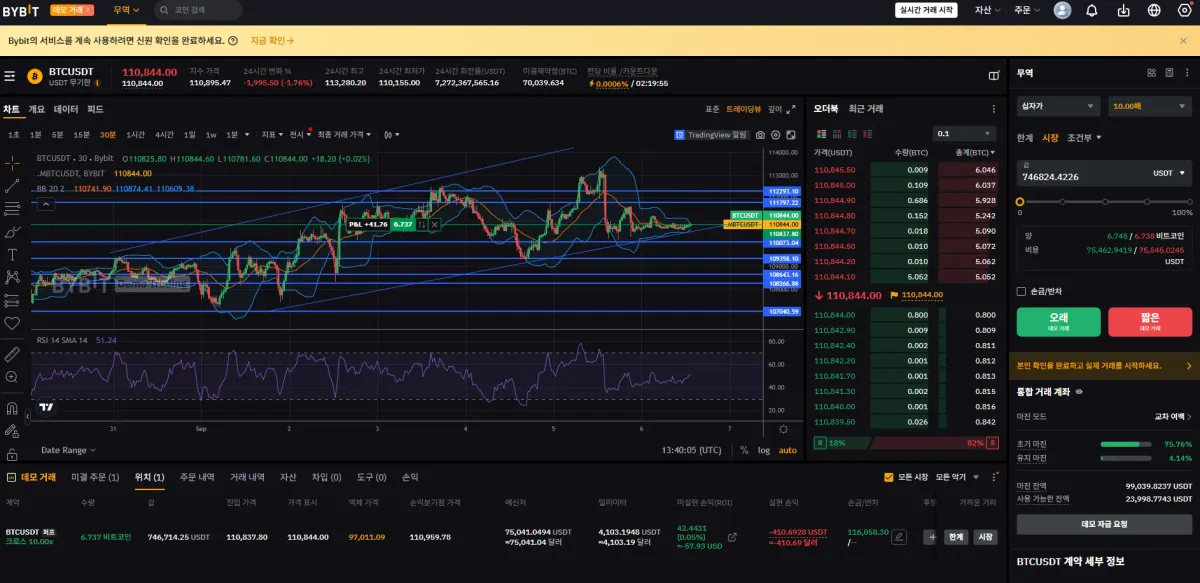Click the green 오래 buy button
This screenshot has width=1200, height=583.
tap(1058, 322)
